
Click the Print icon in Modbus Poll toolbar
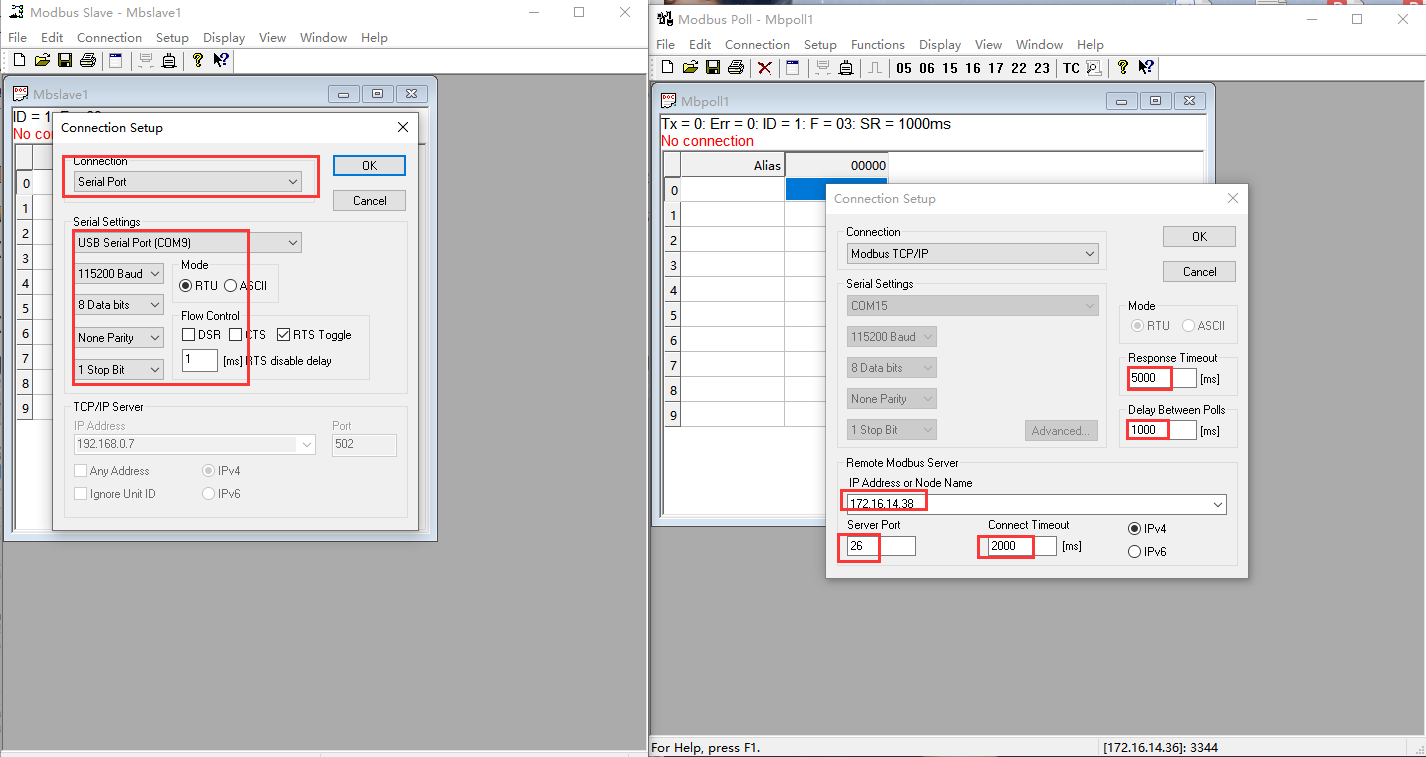coord(736,68)
